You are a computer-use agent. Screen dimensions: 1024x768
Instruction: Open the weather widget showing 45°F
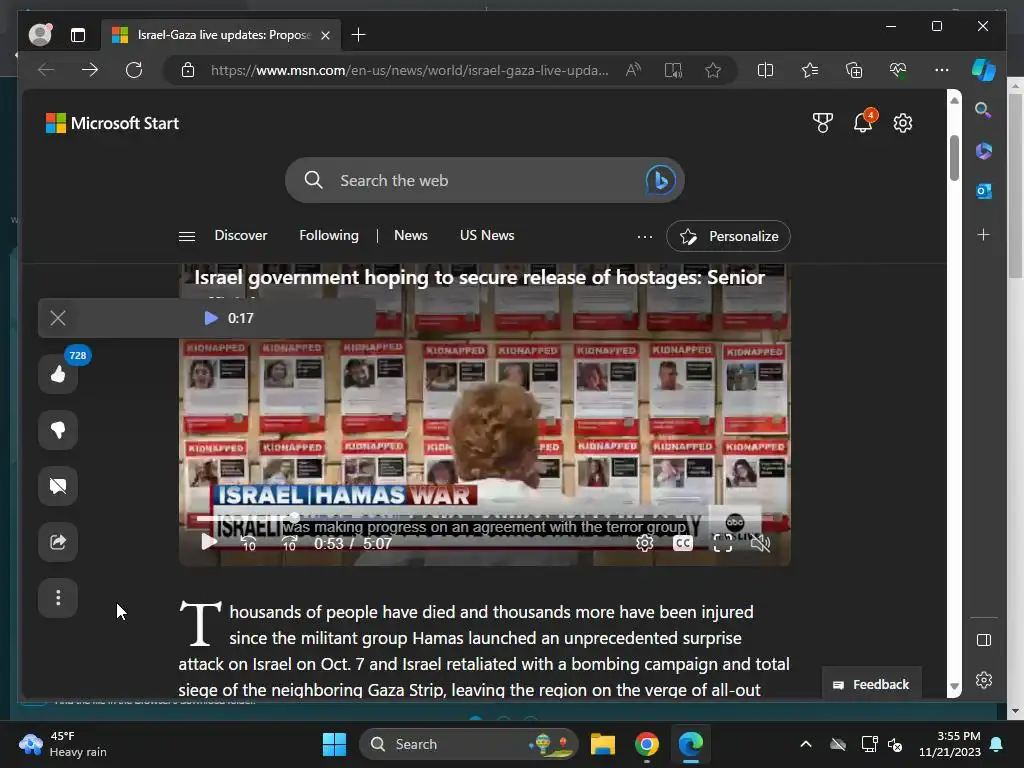[63, 744]
